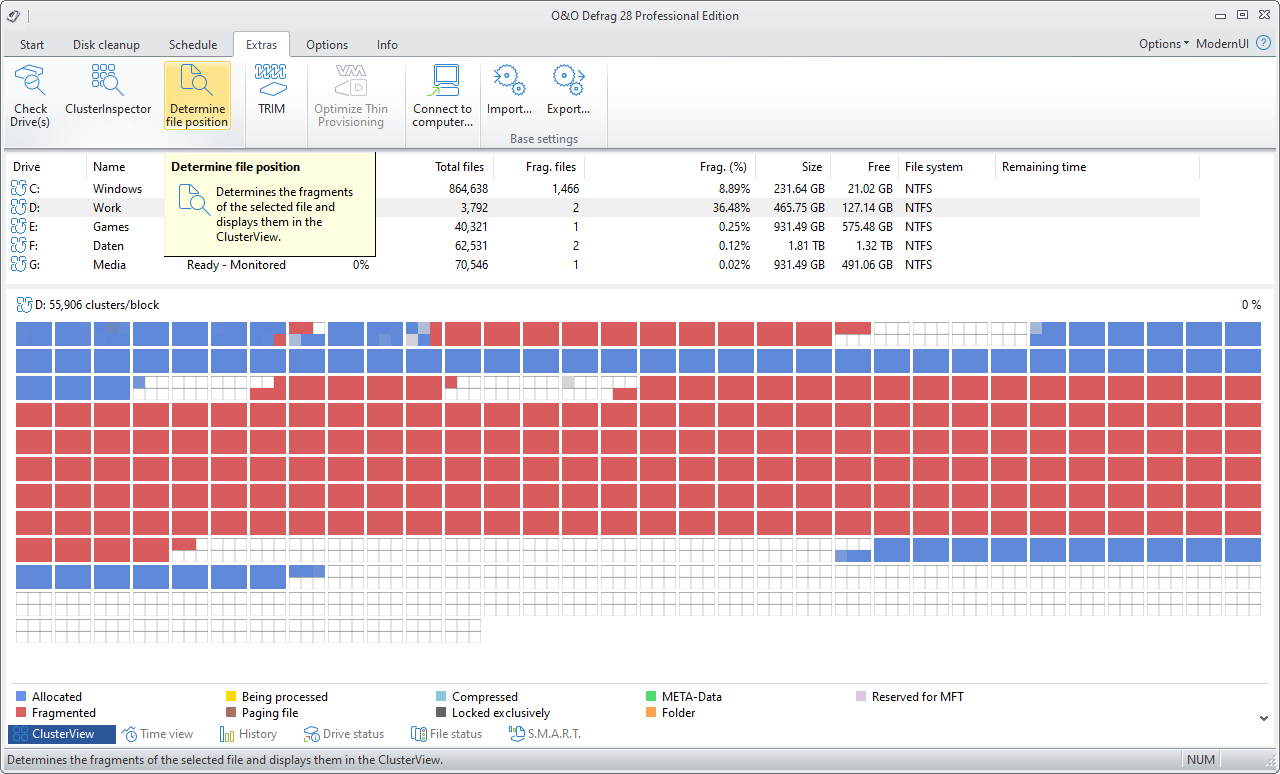Click the NUM indicator in status bar
The image size is (1280, 774).
click(1201, 759)
